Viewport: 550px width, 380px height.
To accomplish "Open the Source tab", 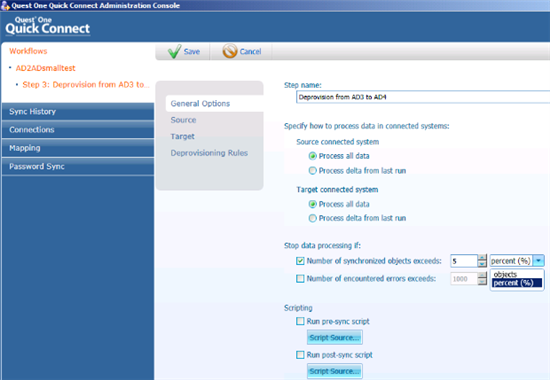I will [x=183, y=120].
